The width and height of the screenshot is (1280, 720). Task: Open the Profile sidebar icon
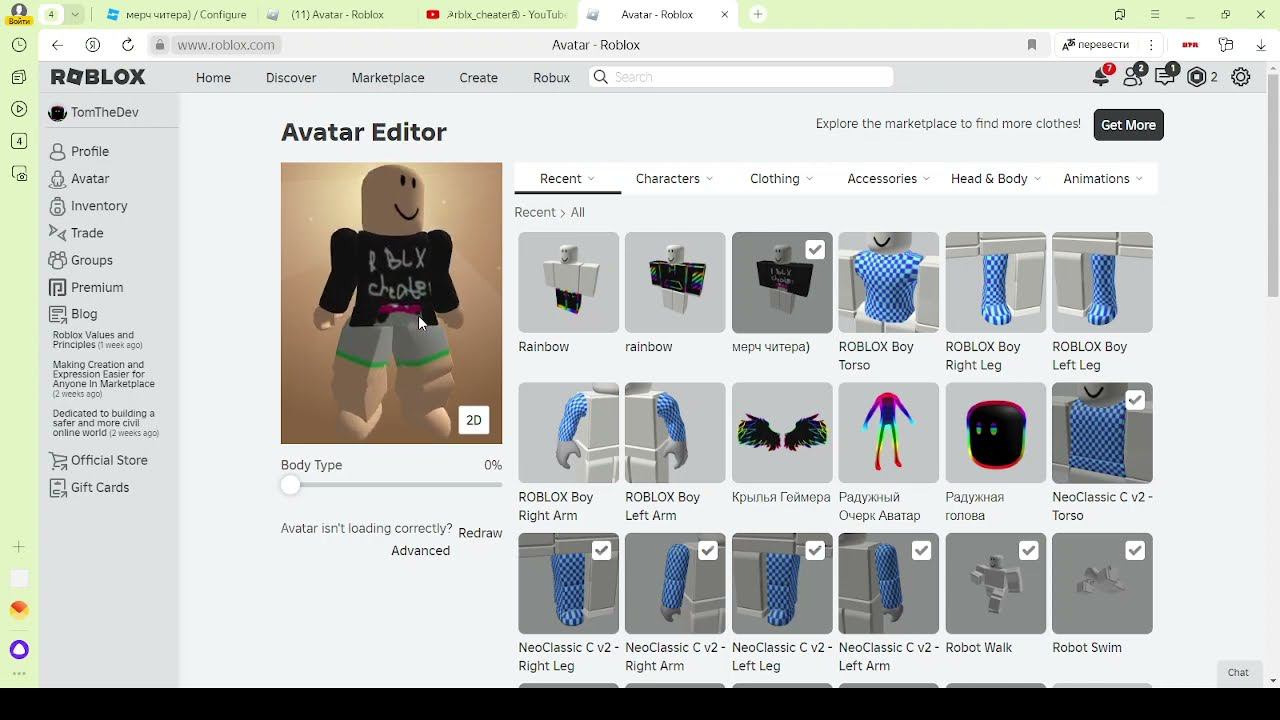coord(58,151)
